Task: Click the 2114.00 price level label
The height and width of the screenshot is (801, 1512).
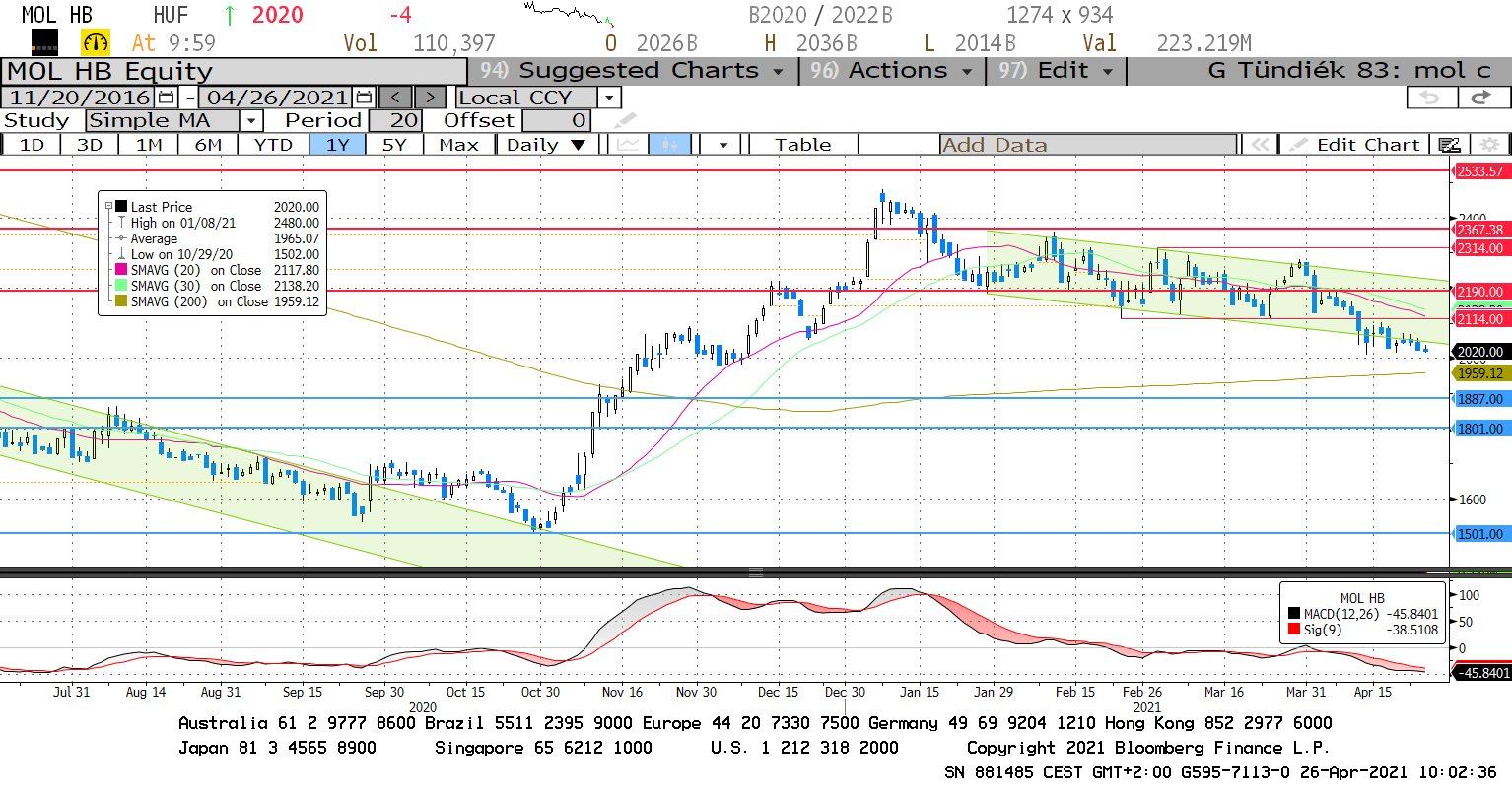Action: click(x=1480, y=319)
